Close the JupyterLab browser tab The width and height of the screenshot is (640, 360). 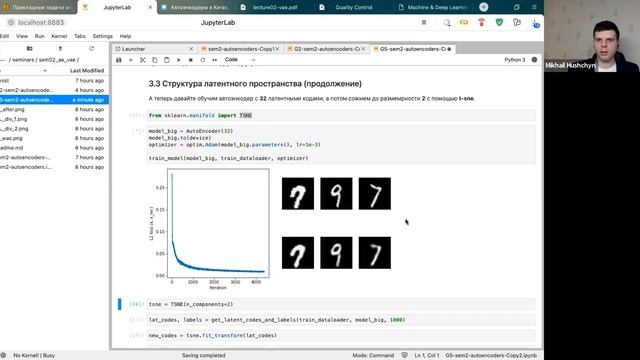pyautogui.click(x=150, y=7)
